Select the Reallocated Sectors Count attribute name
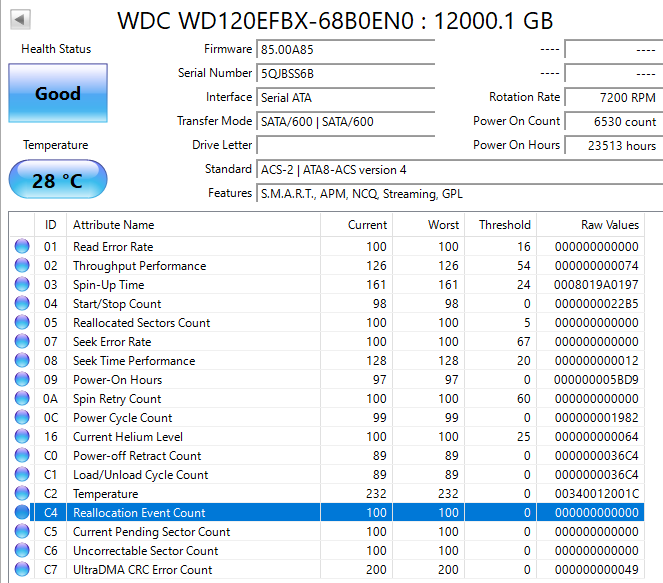 (x=142, y=323)
